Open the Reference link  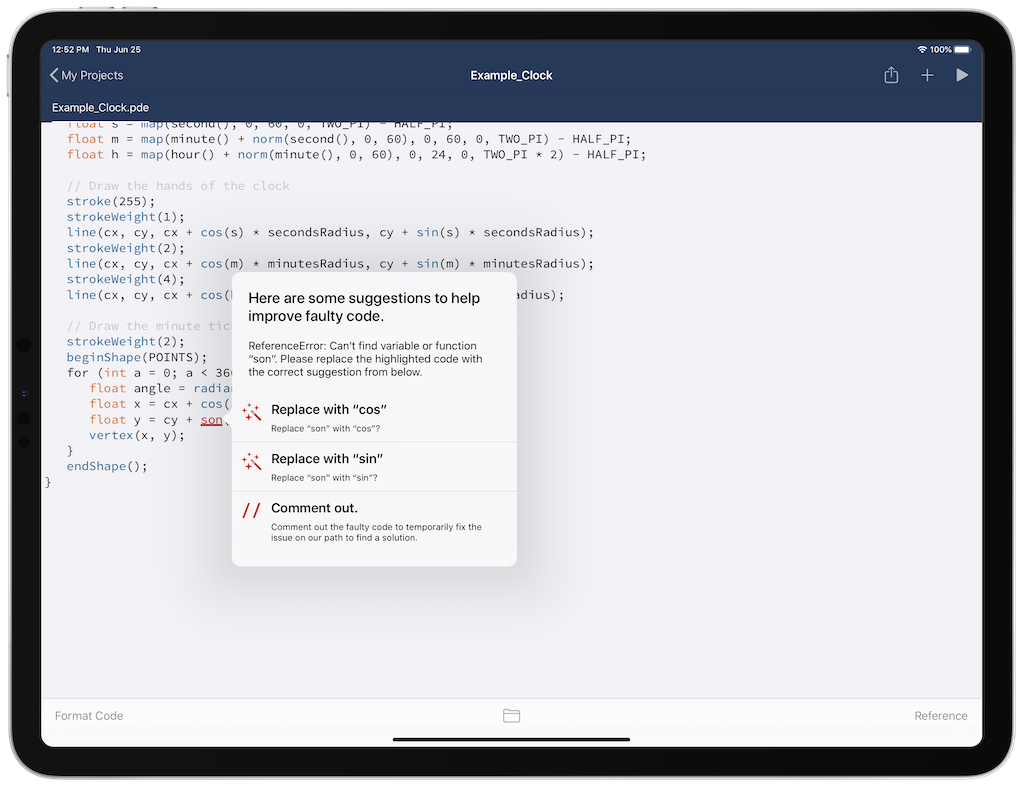[x=940, y=715]
